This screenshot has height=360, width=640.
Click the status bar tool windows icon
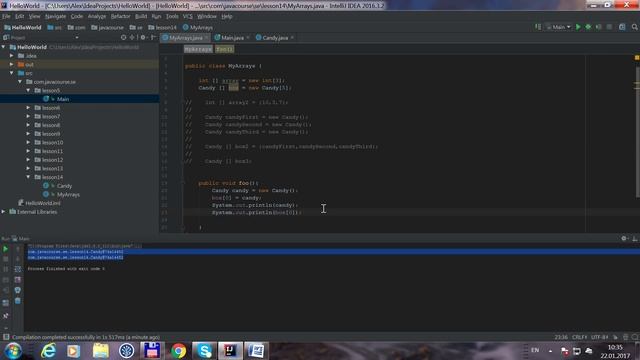click(6, 337)
